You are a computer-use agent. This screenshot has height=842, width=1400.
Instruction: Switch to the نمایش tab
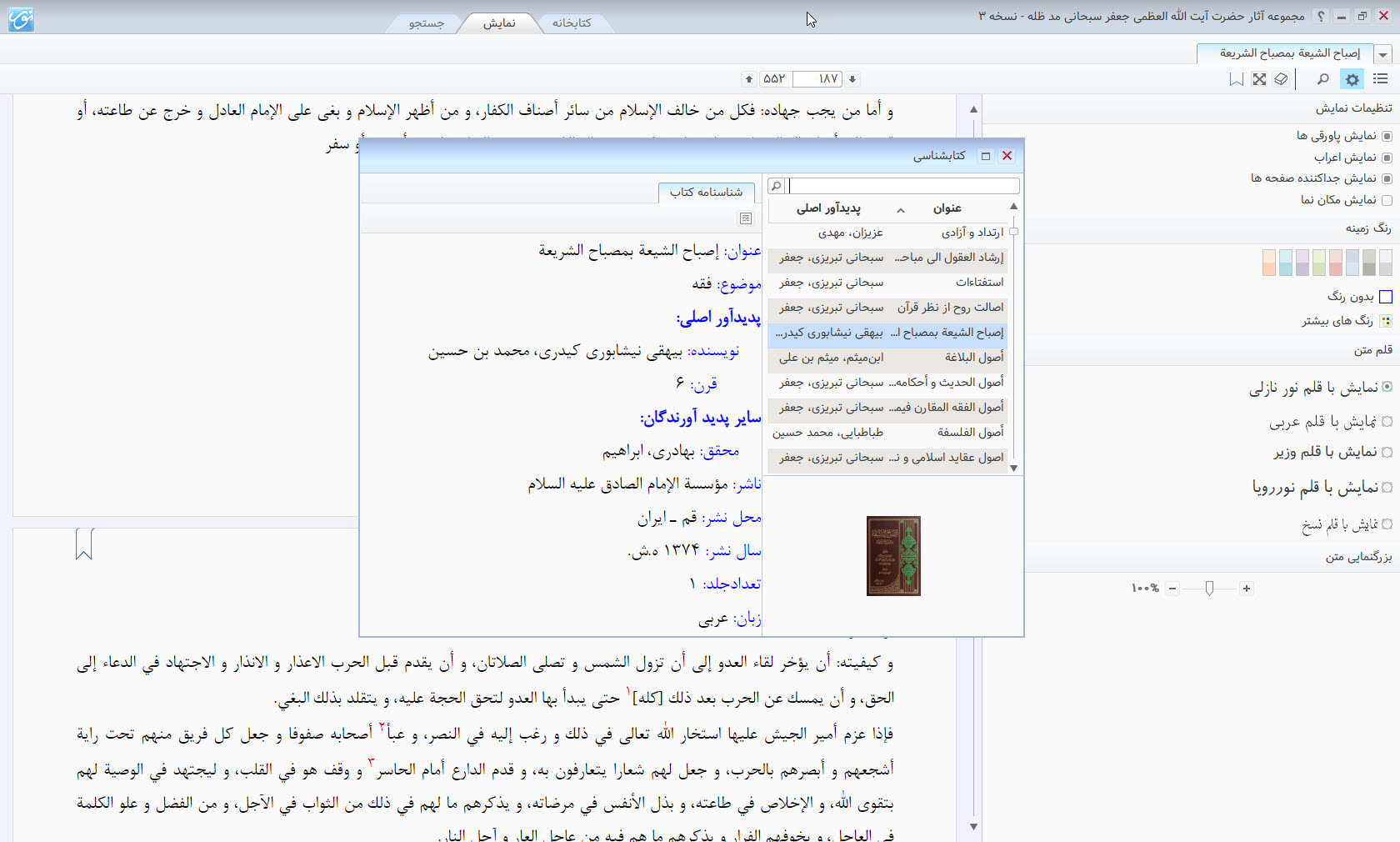tap(499, 23)
